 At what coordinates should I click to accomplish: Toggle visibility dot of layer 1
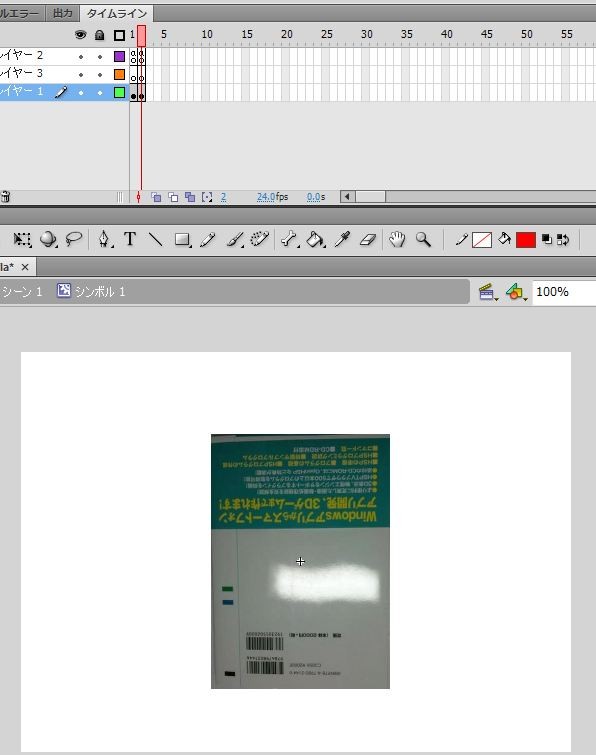pos(81,92)
